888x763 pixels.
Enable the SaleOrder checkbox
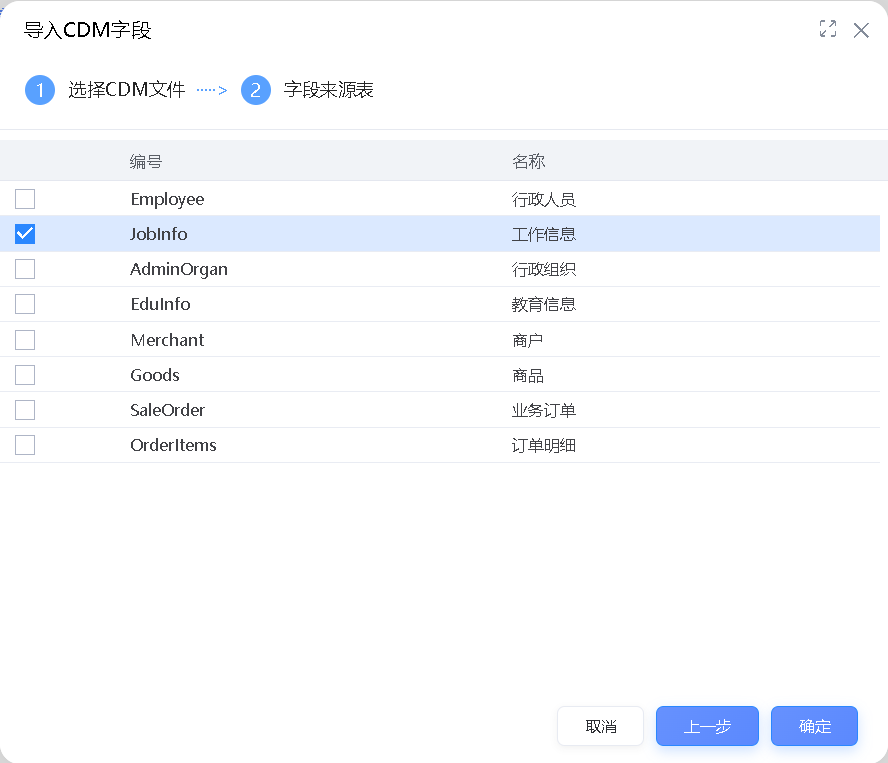point(24,409)
